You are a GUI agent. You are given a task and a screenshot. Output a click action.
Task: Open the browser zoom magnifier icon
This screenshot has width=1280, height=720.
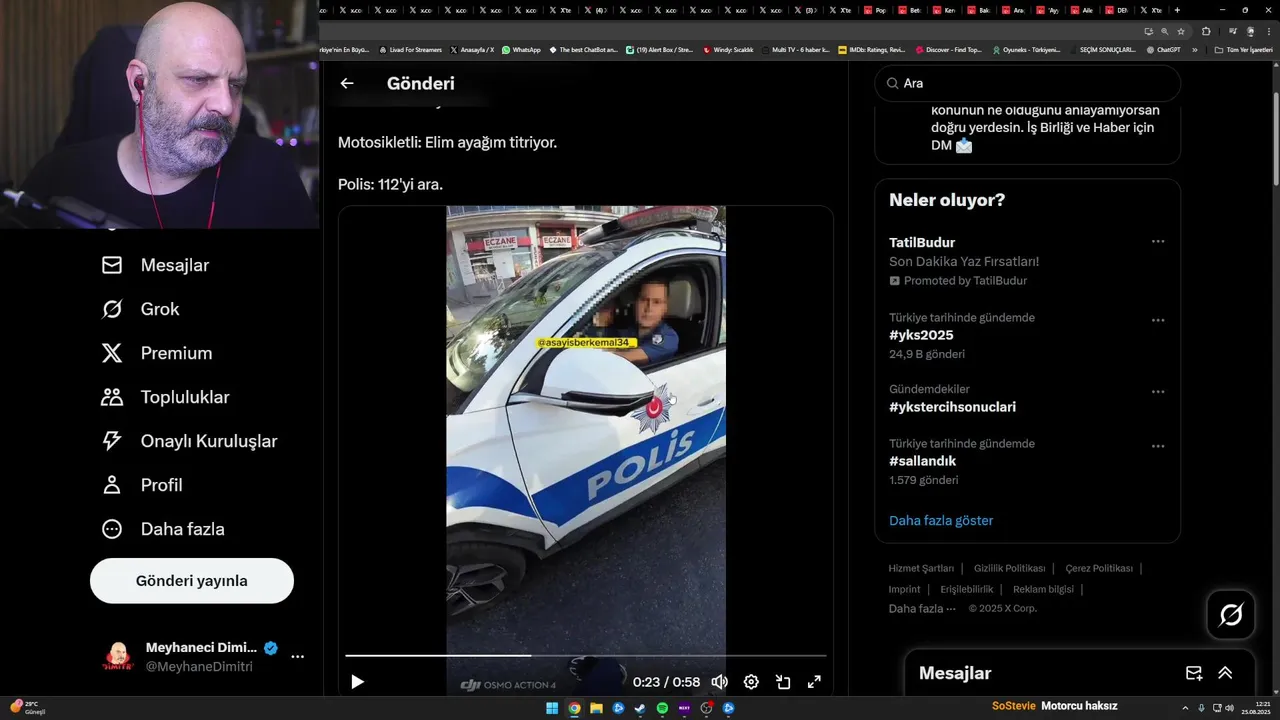point(1164,31)
